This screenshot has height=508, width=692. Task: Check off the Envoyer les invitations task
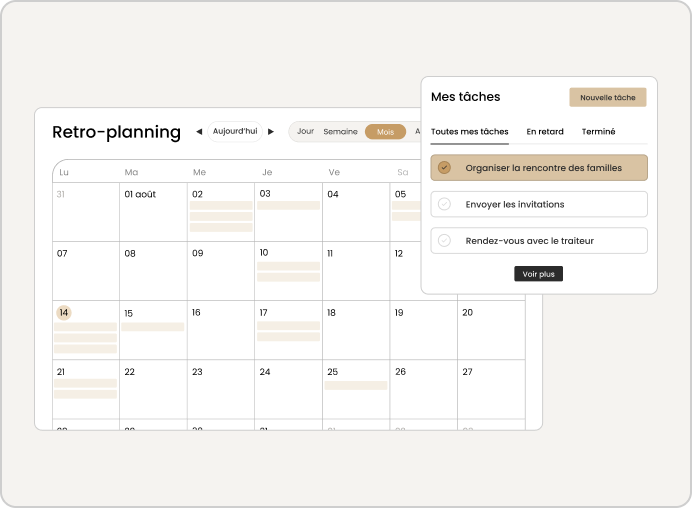[444, 204]
